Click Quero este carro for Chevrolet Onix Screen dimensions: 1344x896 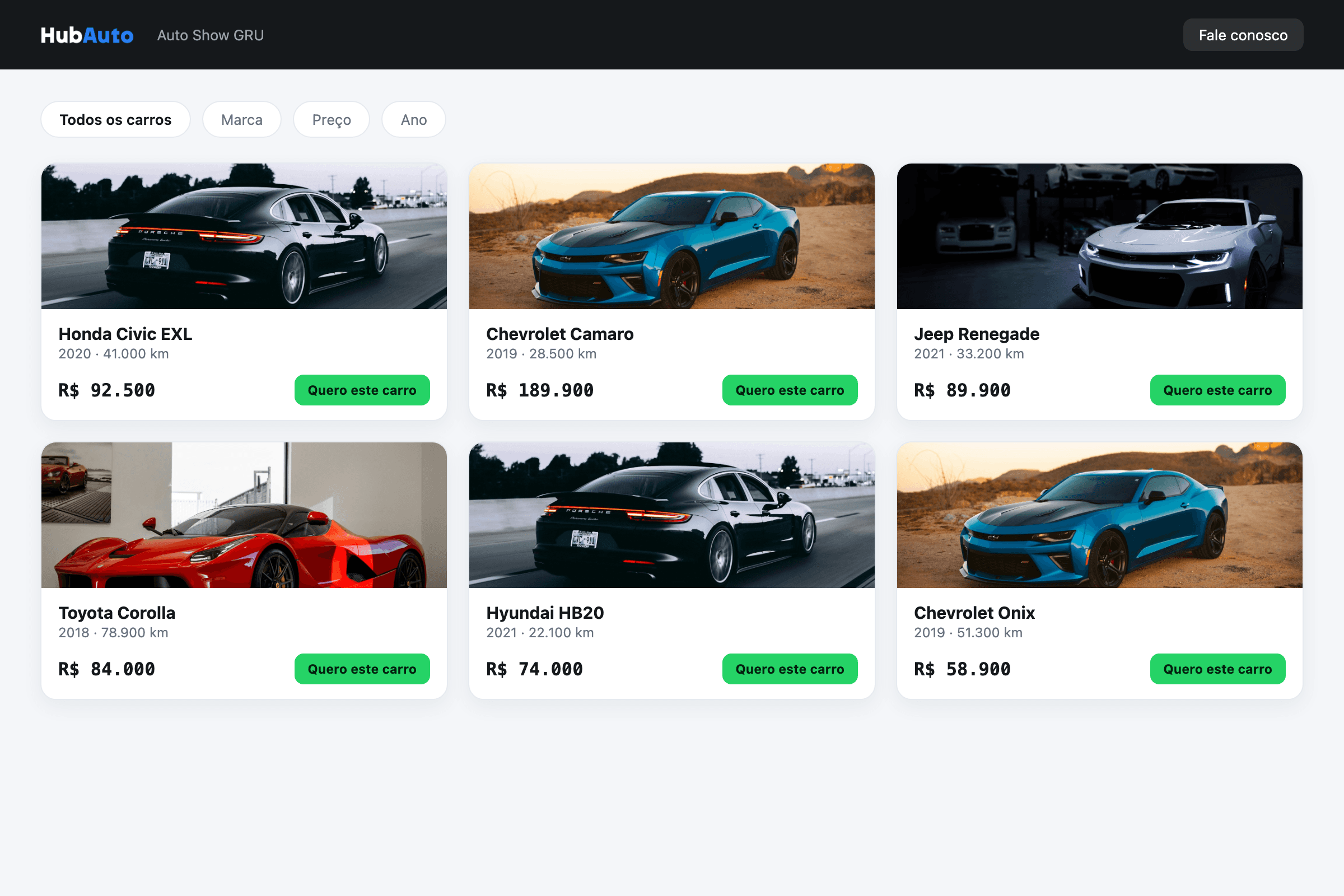coord(1217,669)
